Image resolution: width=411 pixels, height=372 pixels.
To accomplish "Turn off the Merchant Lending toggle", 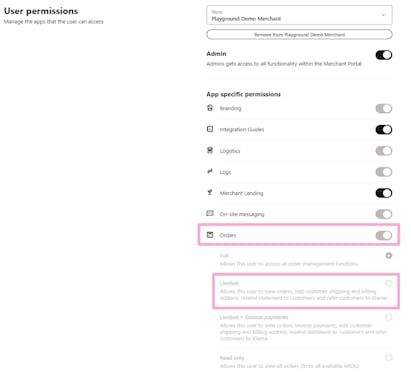I will (x=384, y=193).
